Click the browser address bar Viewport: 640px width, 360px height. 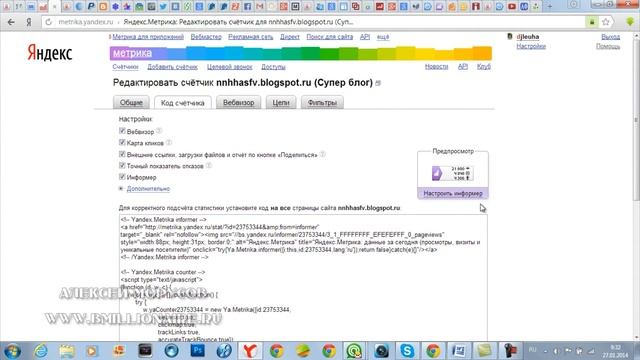coord(320,22)
